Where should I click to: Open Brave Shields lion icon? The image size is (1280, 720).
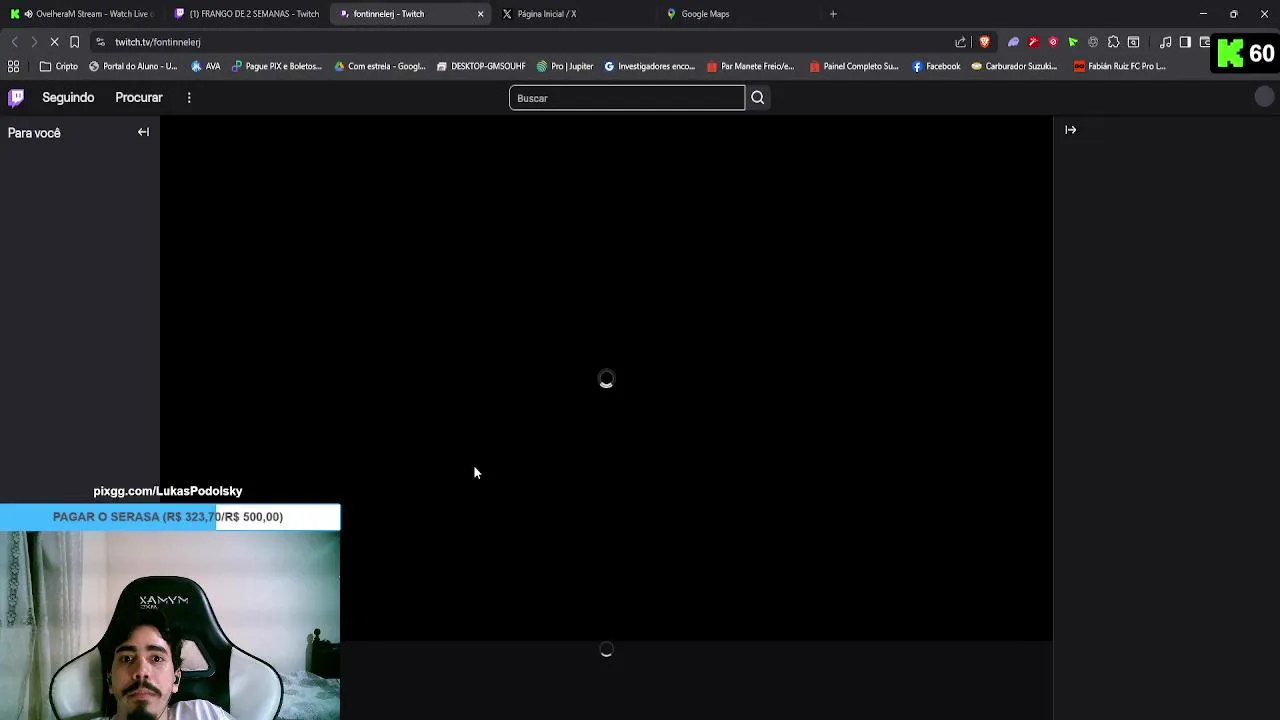[x=985, y=42]
